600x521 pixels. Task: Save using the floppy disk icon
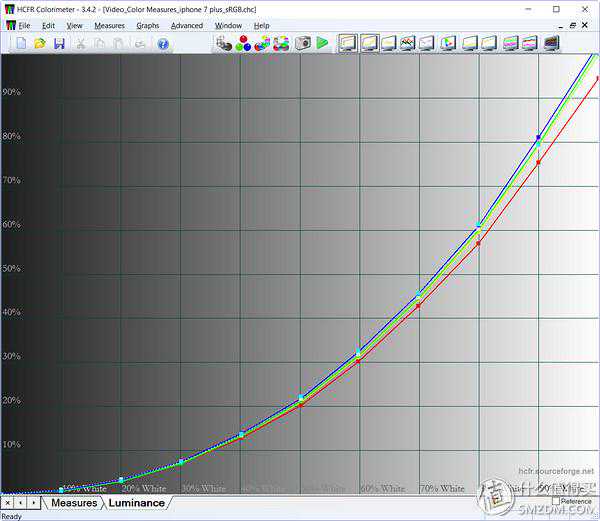59,43
